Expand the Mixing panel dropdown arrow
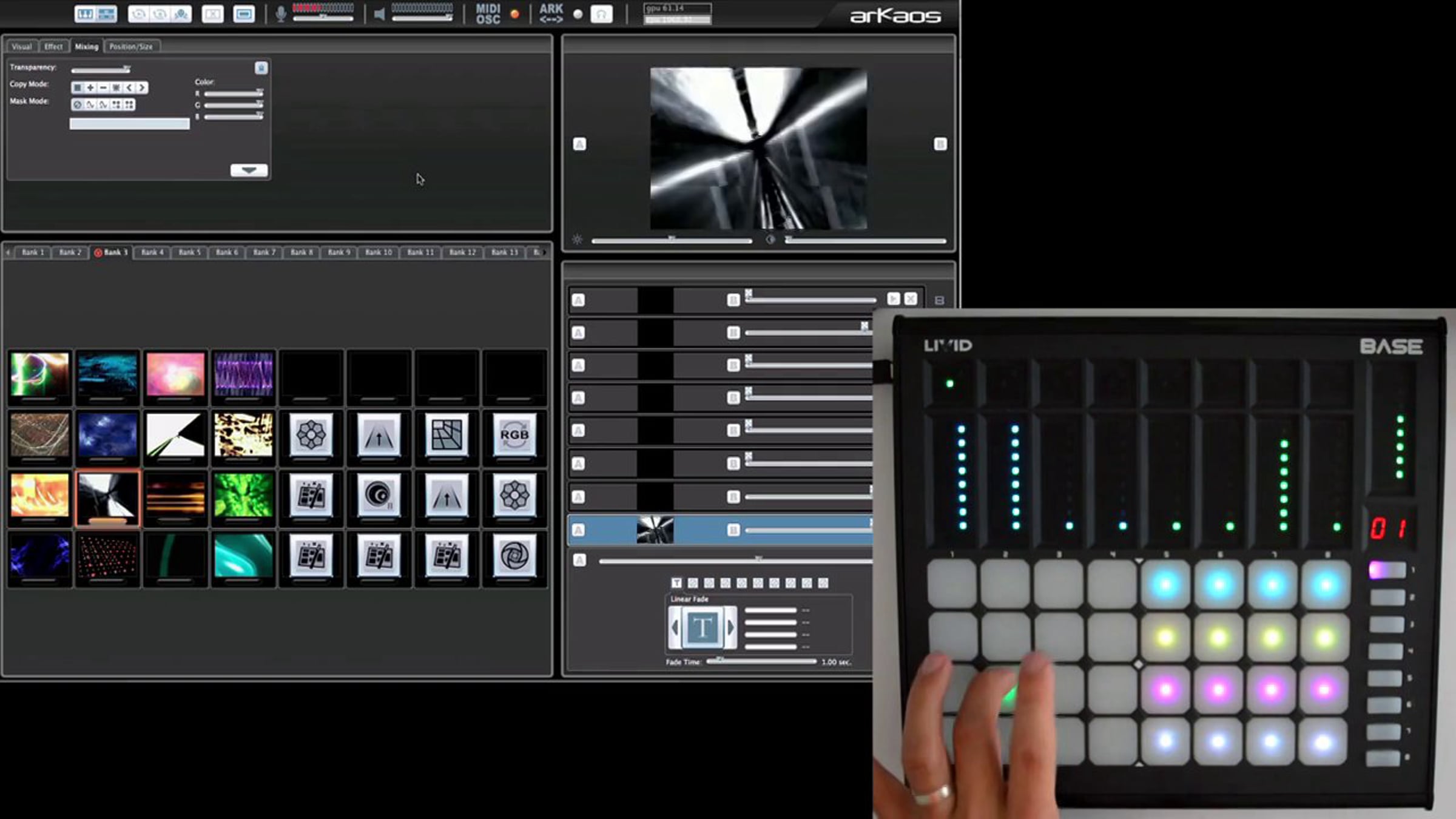 pos(249,170)
